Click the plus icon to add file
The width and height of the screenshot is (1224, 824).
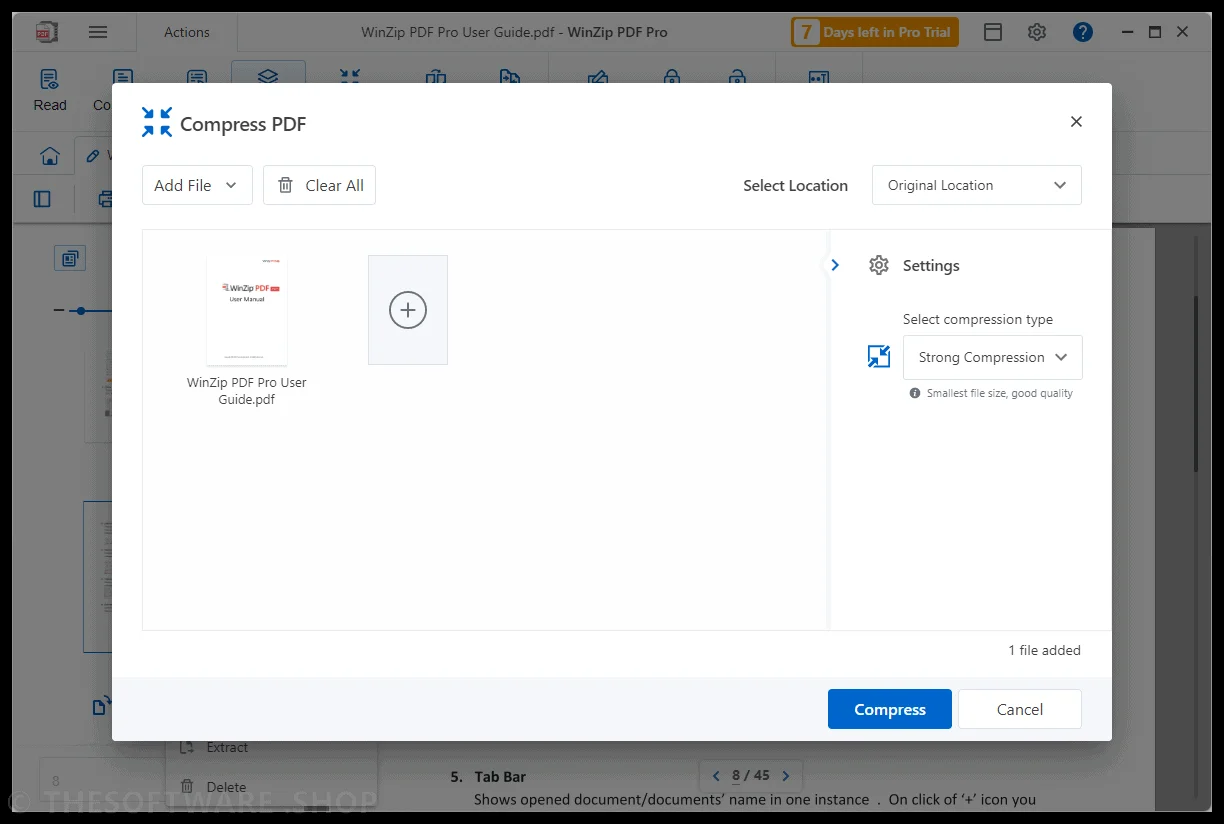coord(408,310)
